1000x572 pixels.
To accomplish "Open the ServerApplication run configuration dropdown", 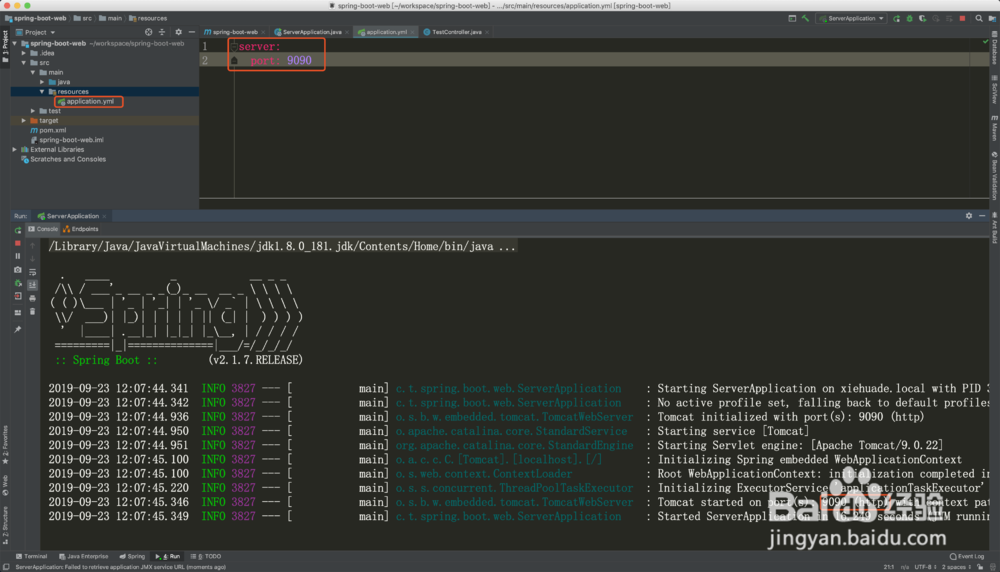I will pyautogui.click(x=852, y=18).
